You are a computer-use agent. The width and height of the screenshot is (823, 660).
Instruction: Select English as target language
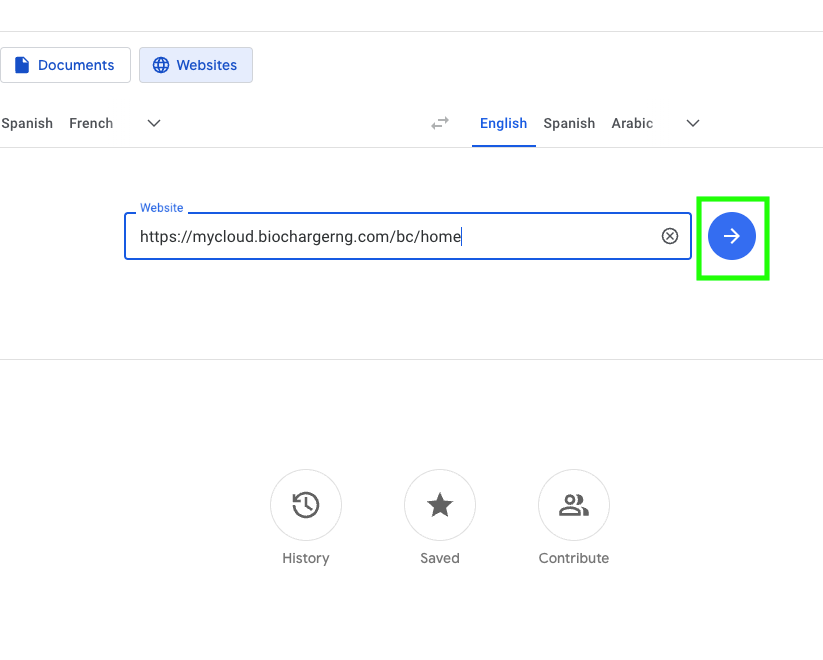(503, 123)
